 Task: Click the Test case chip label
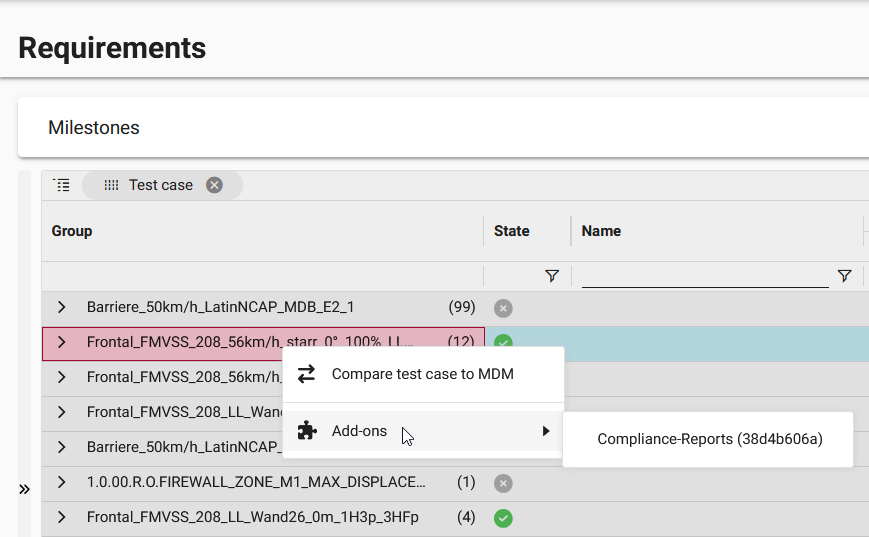point(161,185)
